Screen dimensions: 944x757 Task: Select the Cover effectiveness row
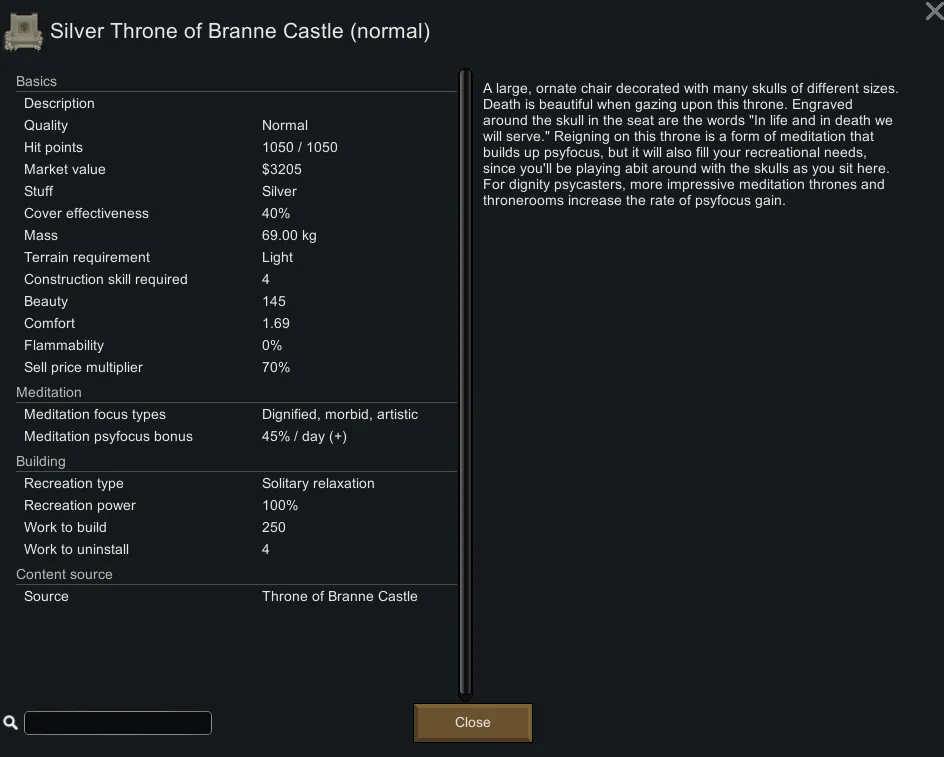click(x=236, y=213)
